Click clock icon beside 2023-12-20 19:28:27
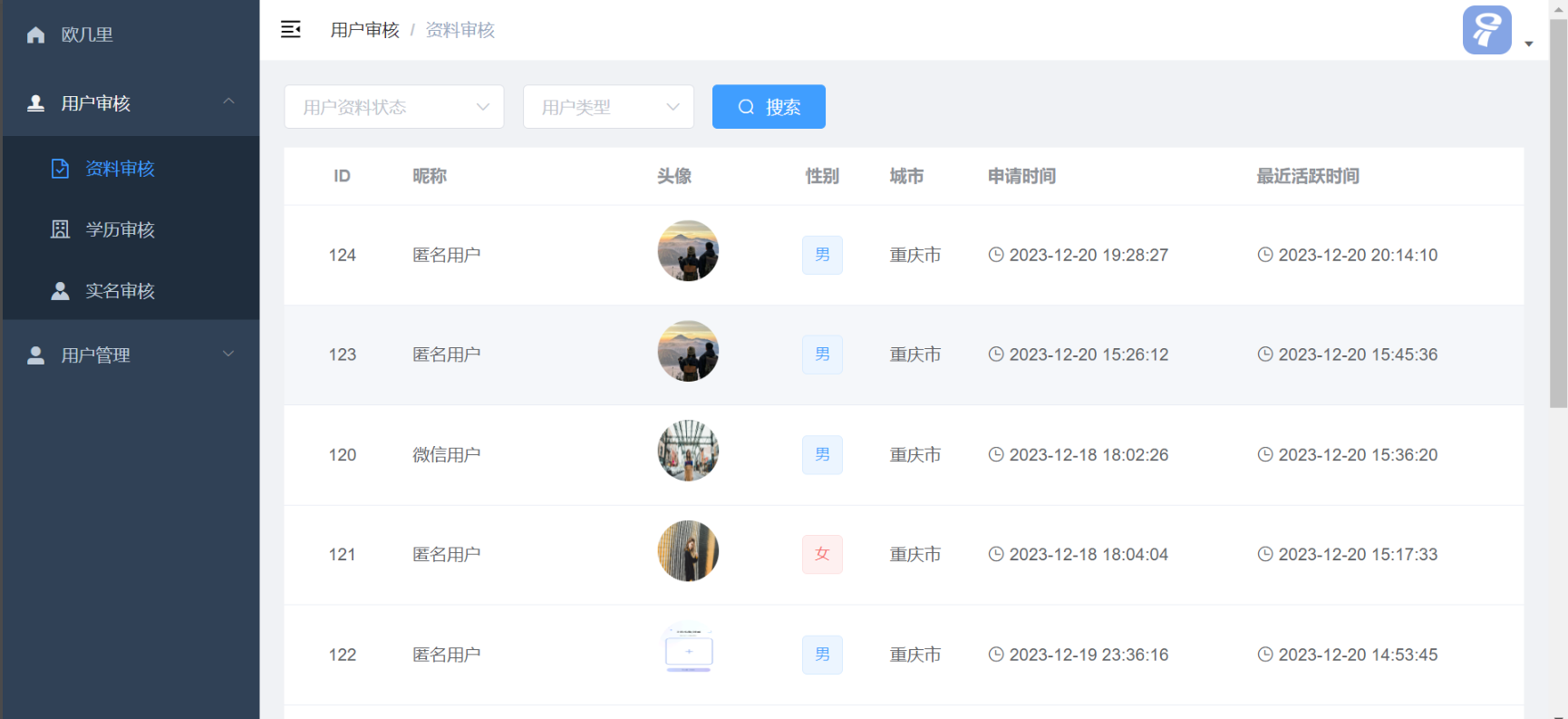Screen dimensions: 1568x719 996,255
